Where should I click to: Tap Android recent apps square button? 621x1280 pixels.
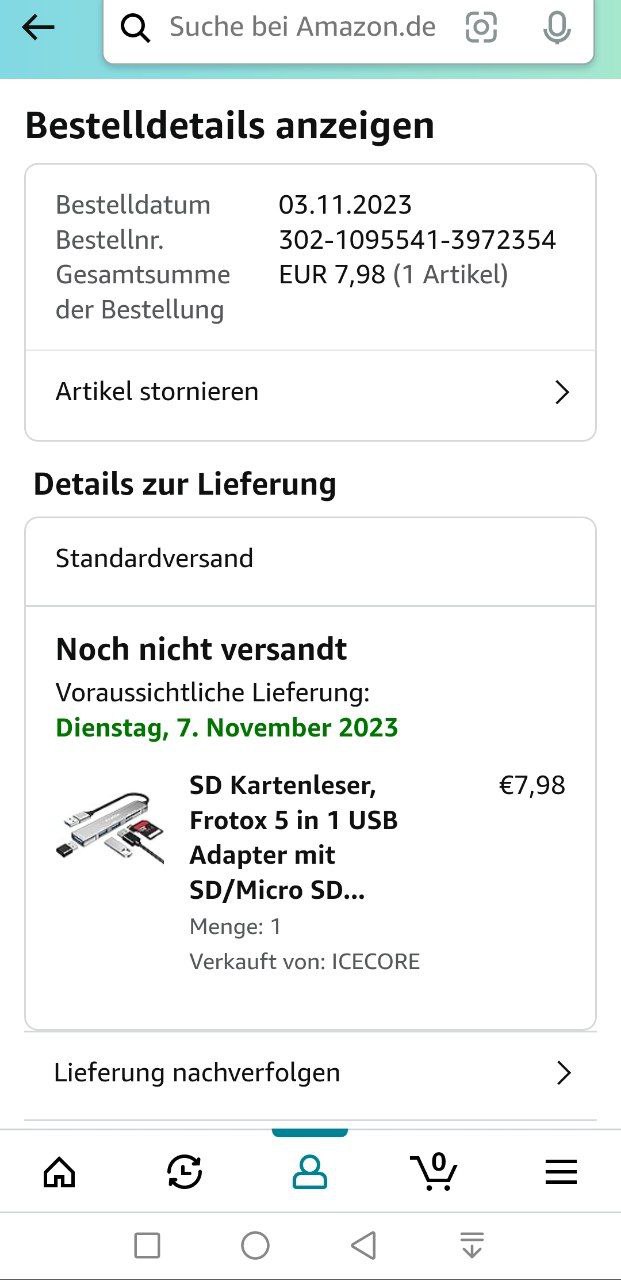pyautogui.click(x=147, y=1245)
